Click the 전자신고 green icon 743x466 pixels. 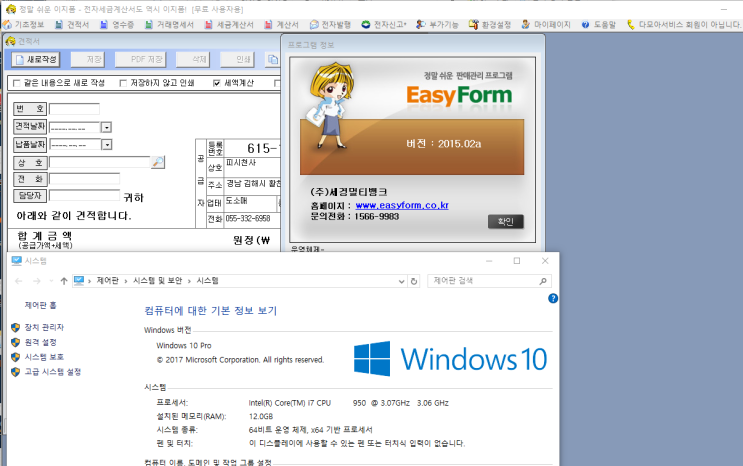point(365,25)
